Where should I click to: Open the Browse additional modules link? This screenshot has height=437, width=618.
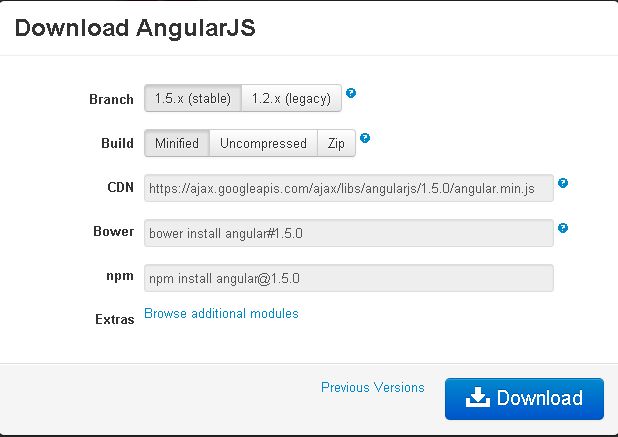(221, 313)
